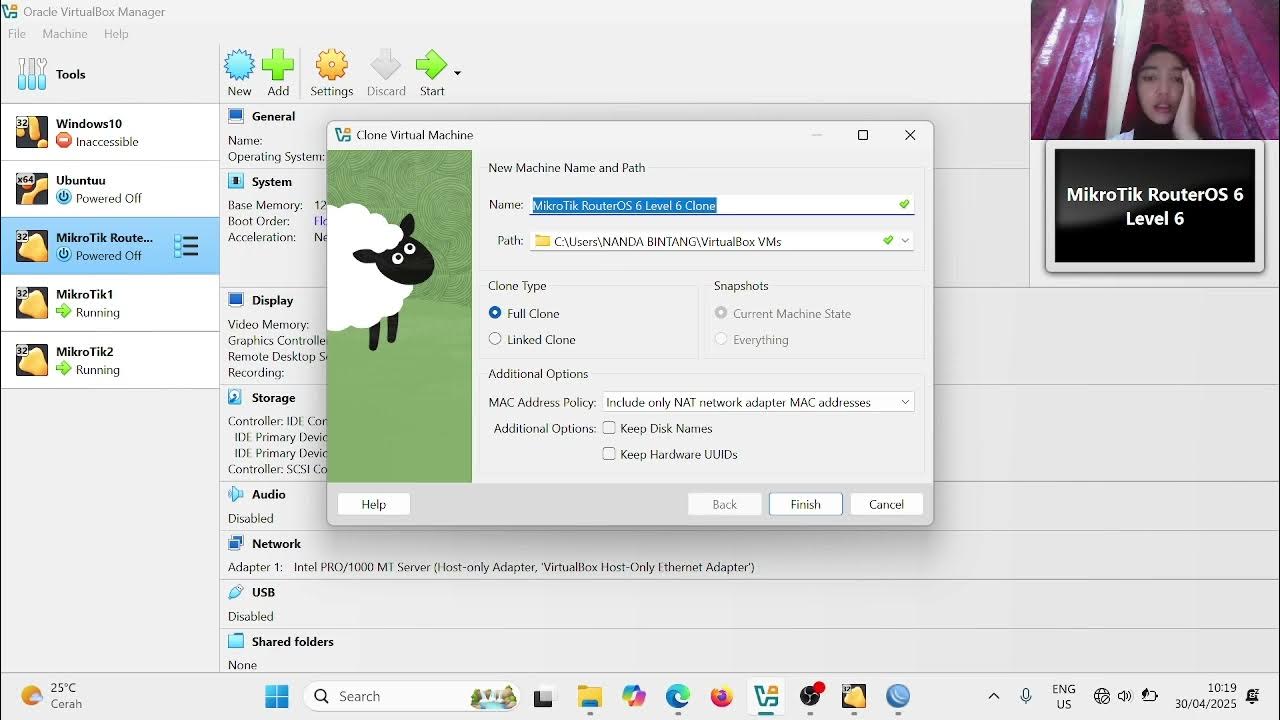Open the Path dropdown in clone dialog

click(905, 241)
